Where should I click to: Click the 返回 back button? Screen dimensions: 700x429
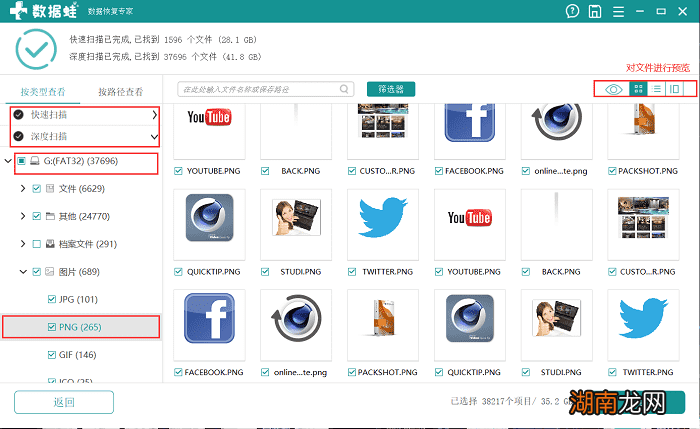pos(64,402)
